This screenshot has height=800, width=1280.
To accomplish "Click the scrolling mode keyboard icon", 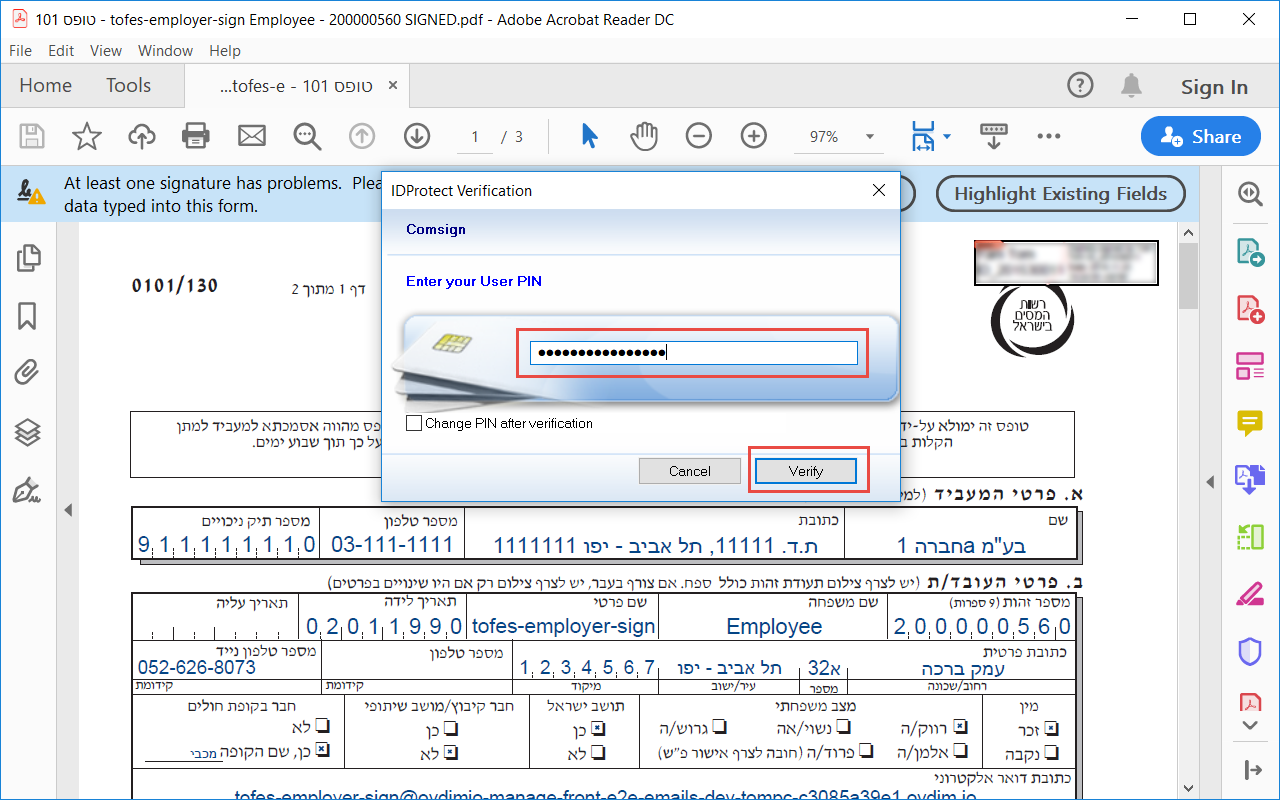I will click(x=993, y=137).
